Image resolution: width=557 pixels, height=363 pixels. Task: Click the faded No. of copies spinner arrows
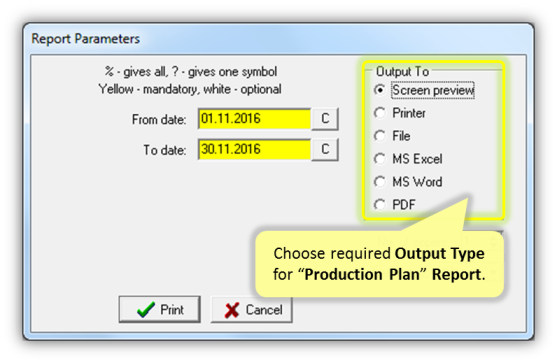496,242
